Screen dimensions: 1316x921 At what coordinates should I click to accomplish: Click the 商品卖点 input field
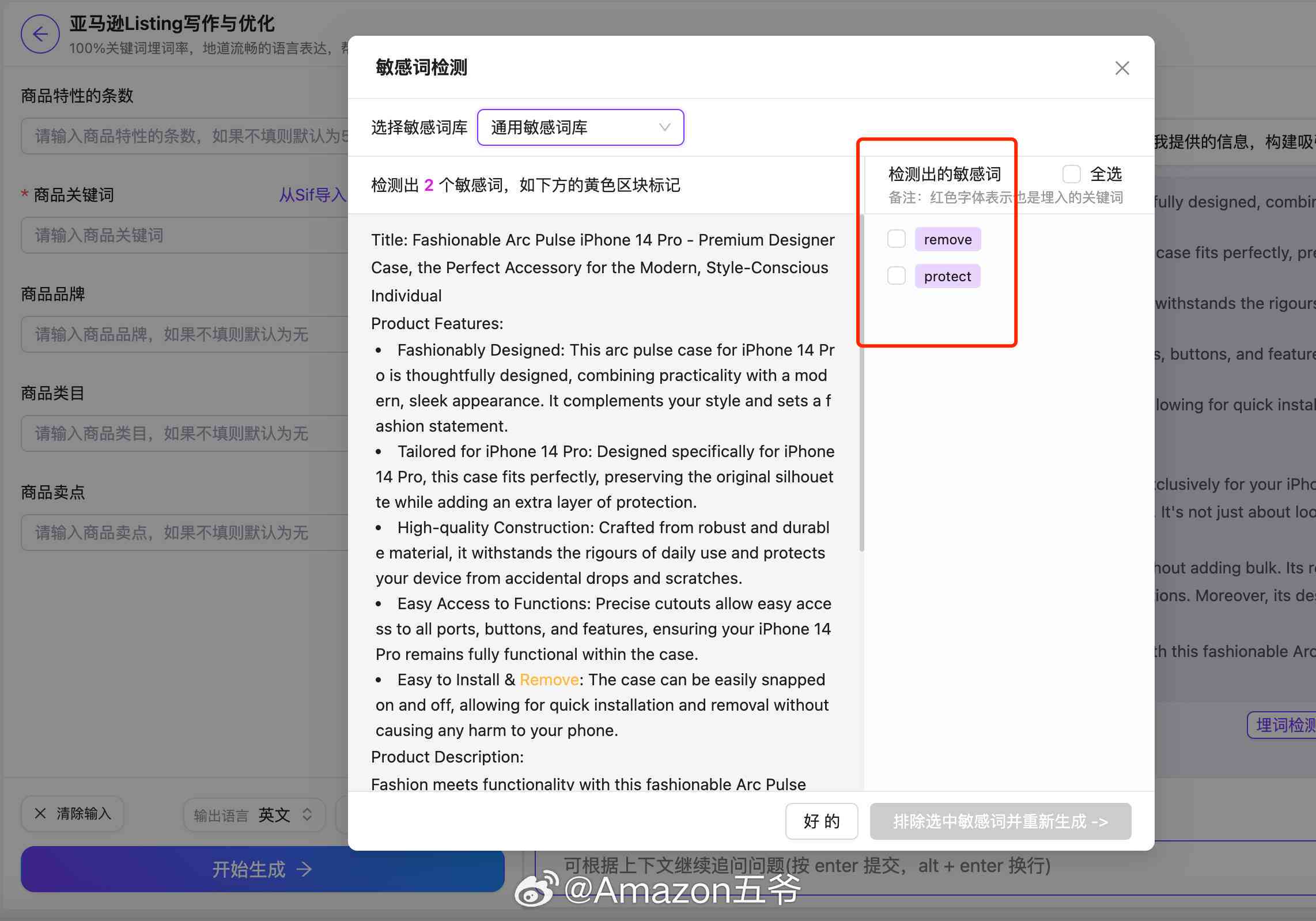pos(185,533)
